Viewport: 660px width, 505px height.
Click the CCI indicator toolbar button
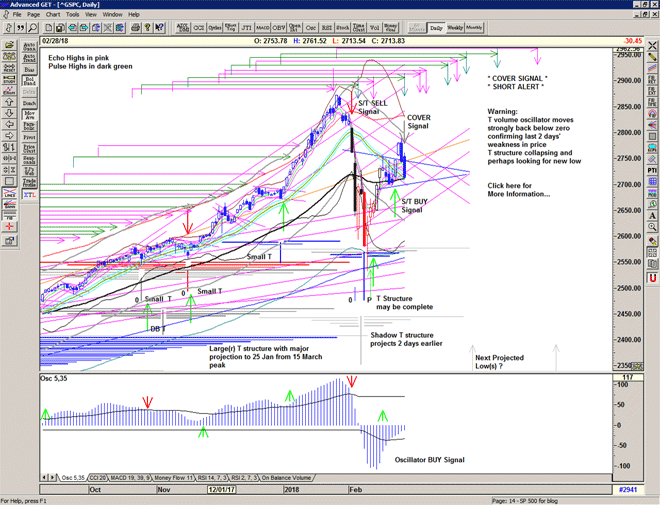pyautogui.click(x=198, y=28)
